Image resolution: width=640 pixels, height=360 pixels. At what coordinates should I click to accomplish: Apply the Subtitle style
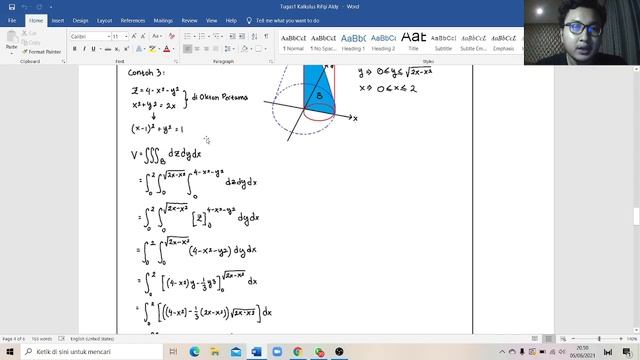[443, 42]
